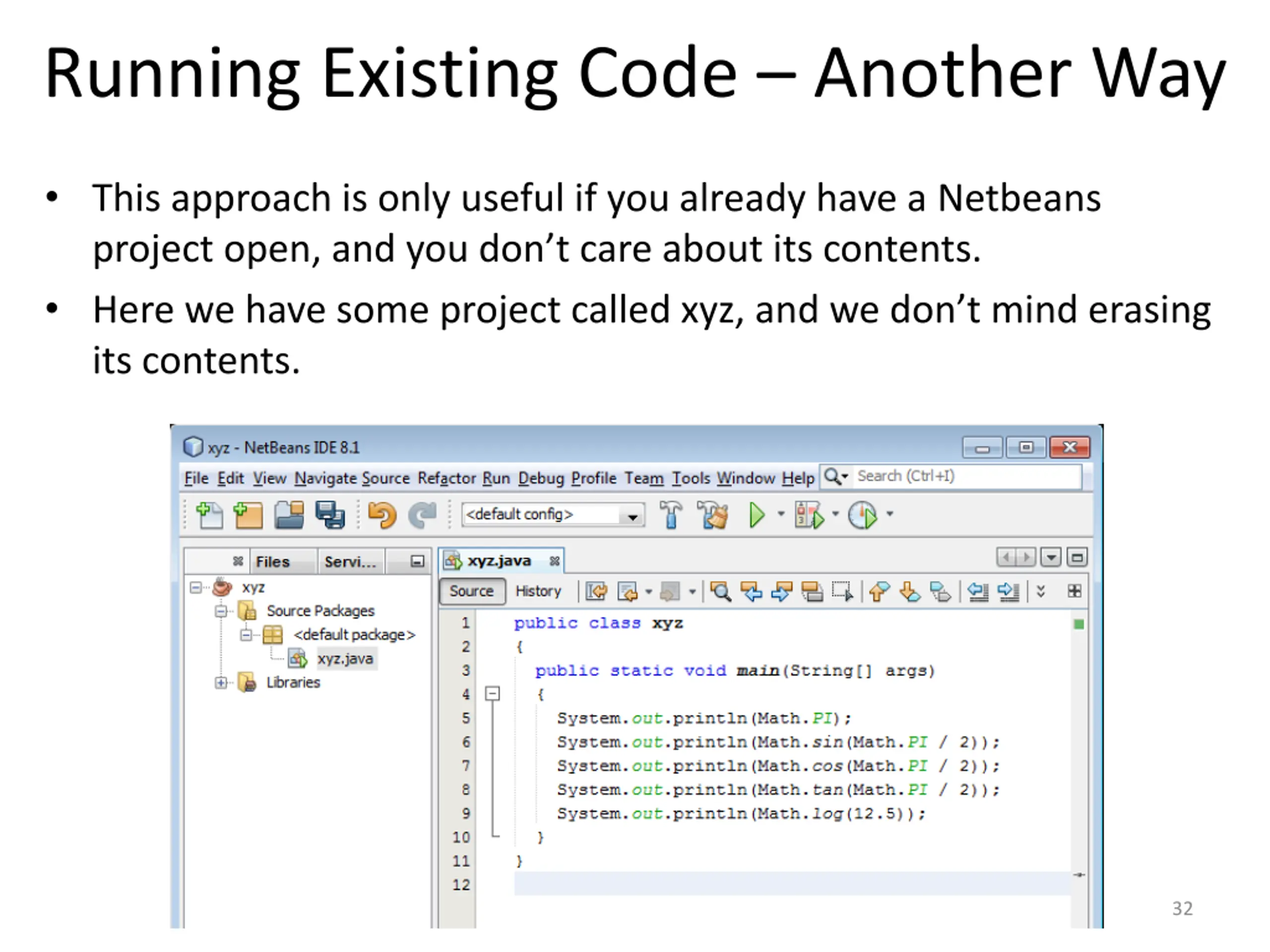Click Find Previous Occurrence icon
This screenshot has height=952, width=1270.
pos(751,591)
